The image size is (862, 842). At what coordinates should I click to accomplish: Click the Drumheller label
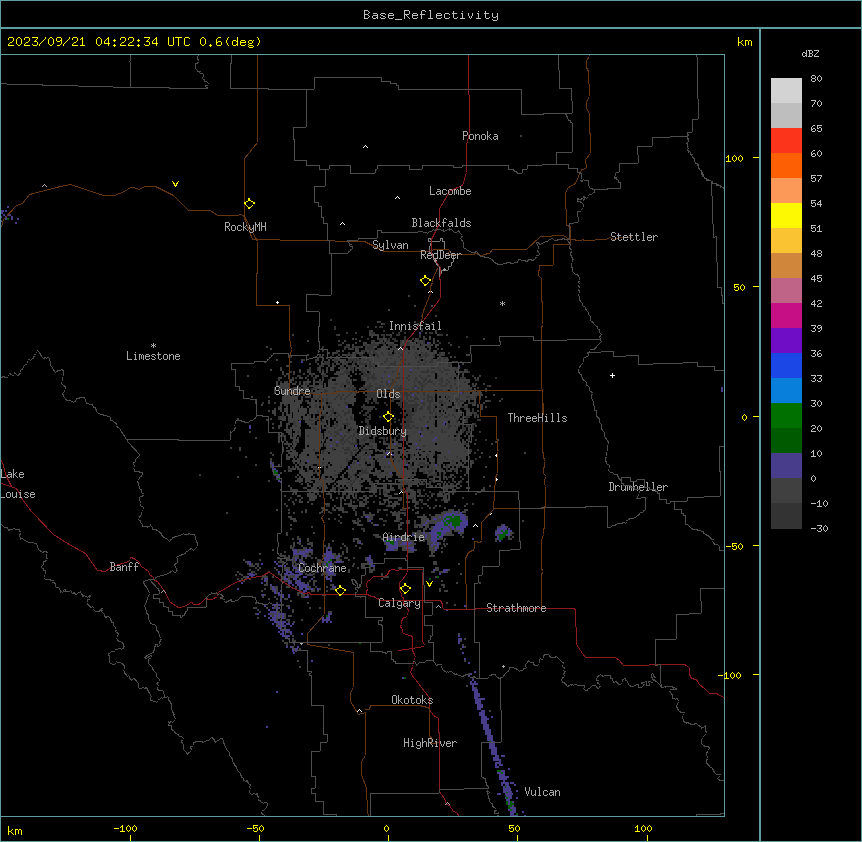click(638, 487)
